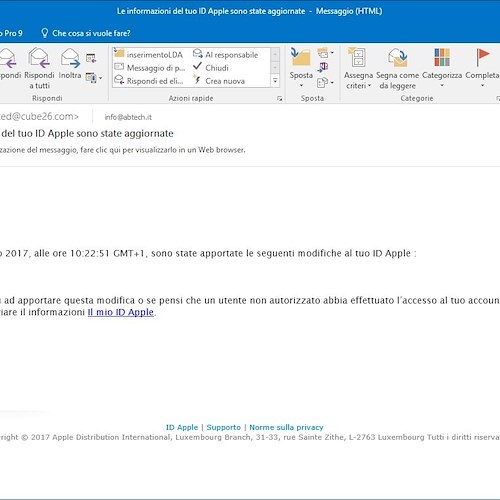Open the Supporto footer link
This screenshot has width=500, height=500.
(223, 427)
